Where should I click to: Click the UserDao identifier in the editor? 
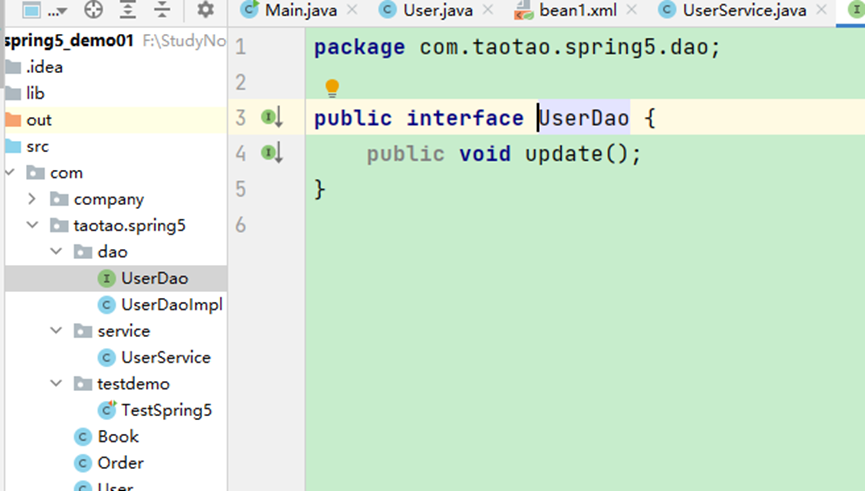585,118
